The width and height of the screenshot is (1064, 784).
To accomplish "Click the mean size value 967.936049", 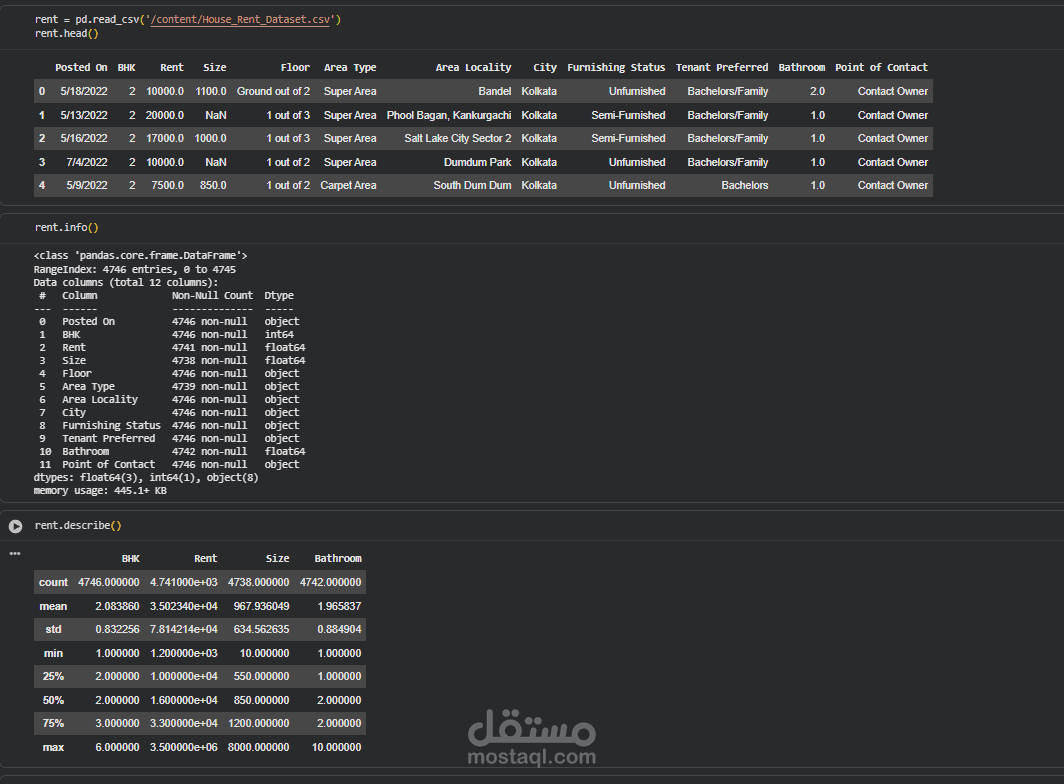I will (261, 606).
